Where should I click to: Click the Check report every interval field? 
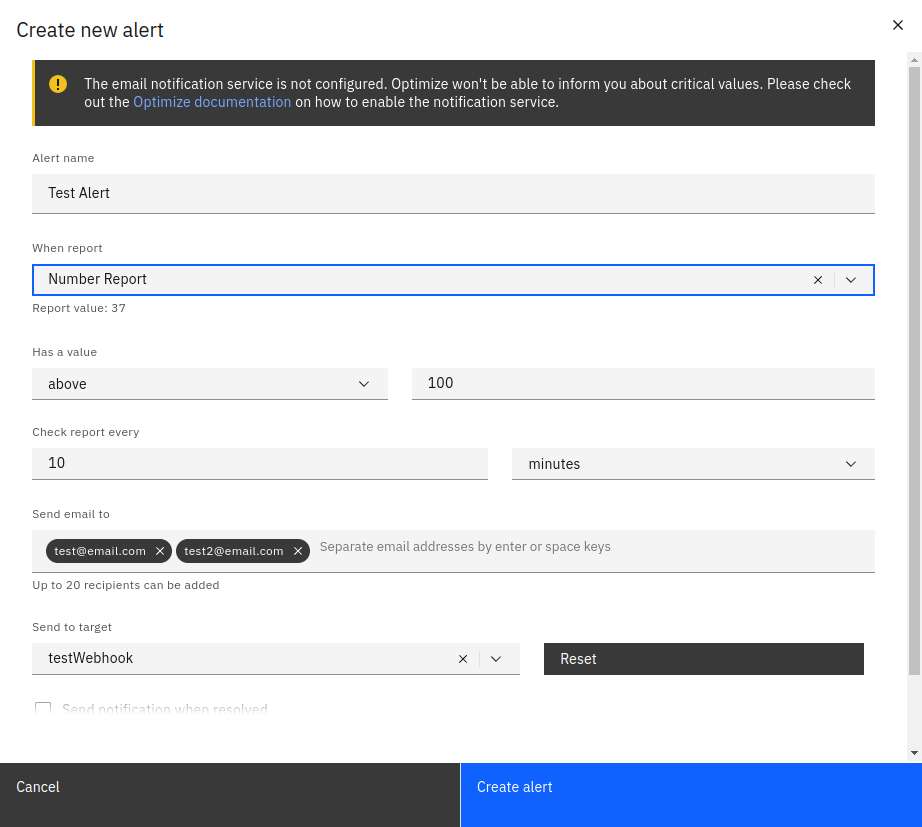260,462
